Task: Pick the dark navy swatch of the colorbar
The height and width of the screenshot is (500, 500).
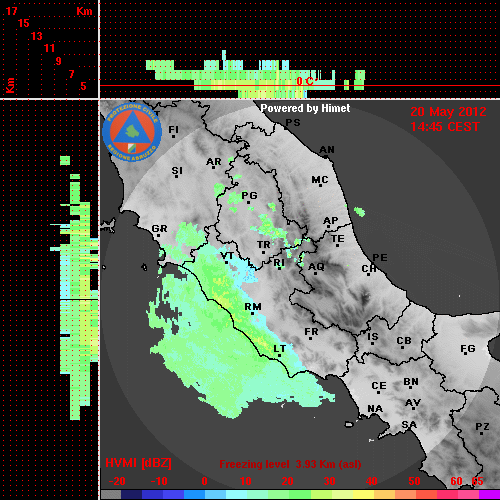Action: [131, 495]
